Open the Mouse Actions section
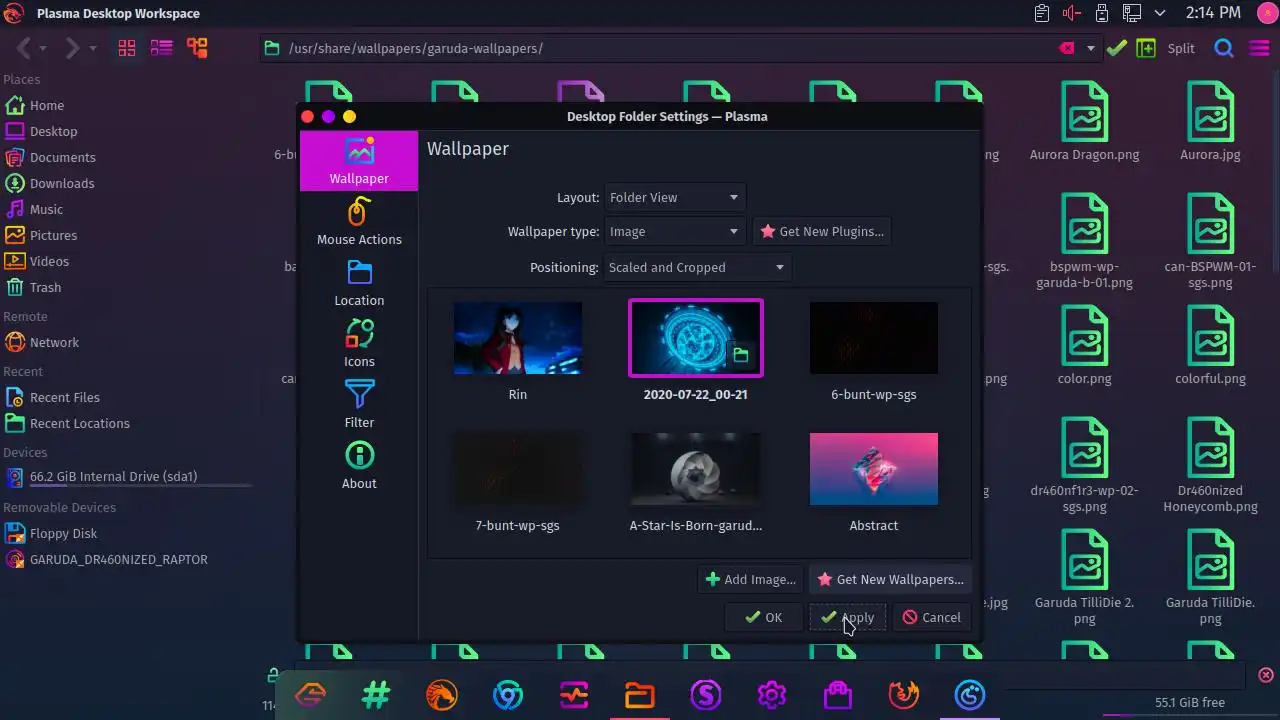Screen dimensions: 1280x720 [359, 222]
